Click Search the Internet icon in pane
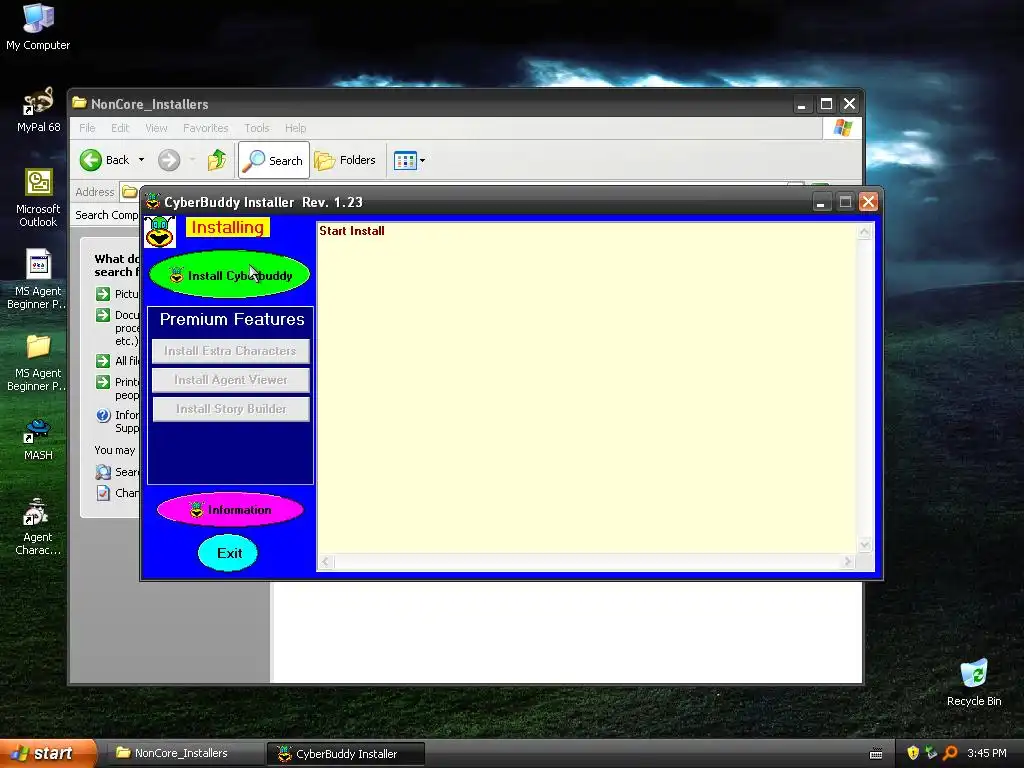The image size is (1024, 768). (x=103, y=472)
